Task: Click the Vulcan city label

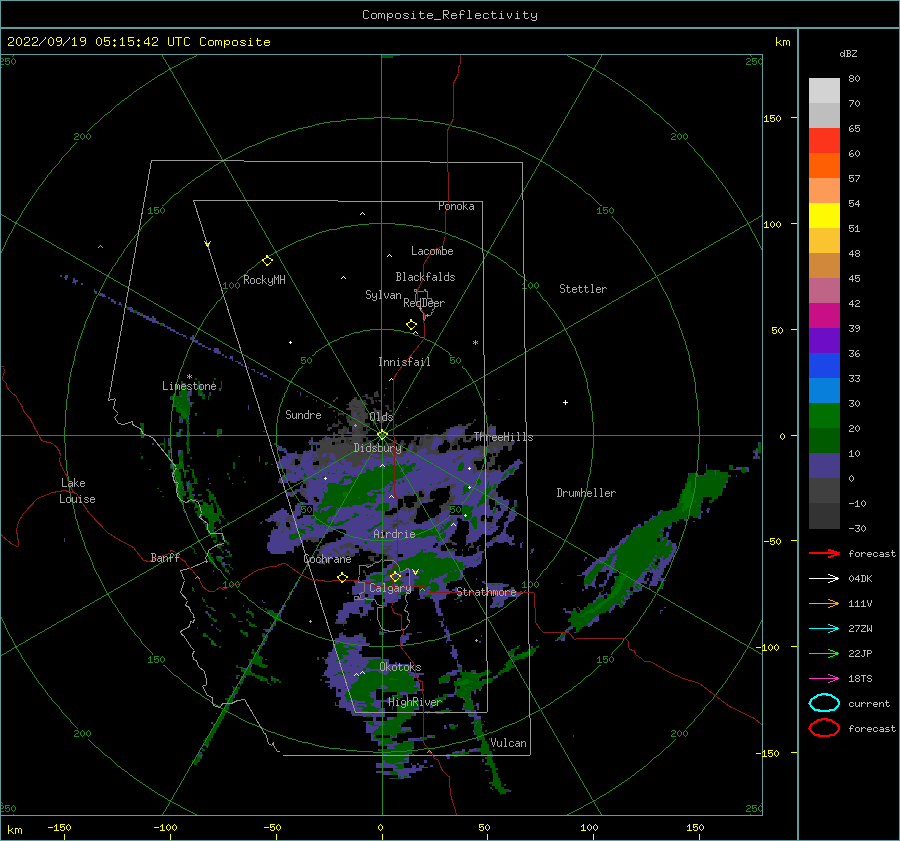Action: click(x=509, y=743)
